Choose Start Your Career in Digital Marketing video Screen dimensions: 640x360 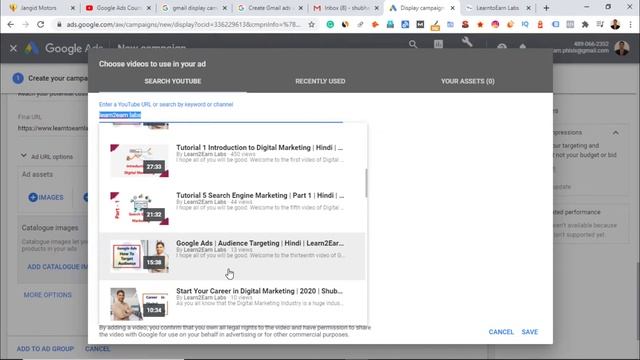coord(232,304)
